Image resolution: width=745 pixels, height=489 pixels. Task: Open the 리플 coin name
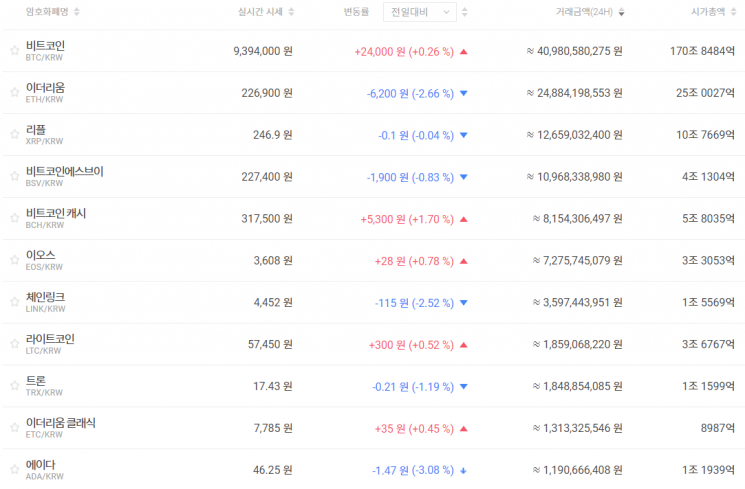[36, 129]
